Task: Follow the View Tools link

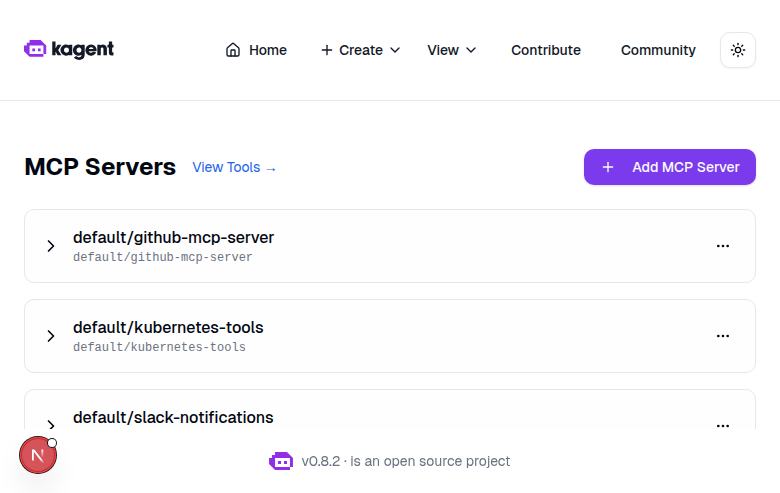Action: pyautogui.click(x=234, y=168)
